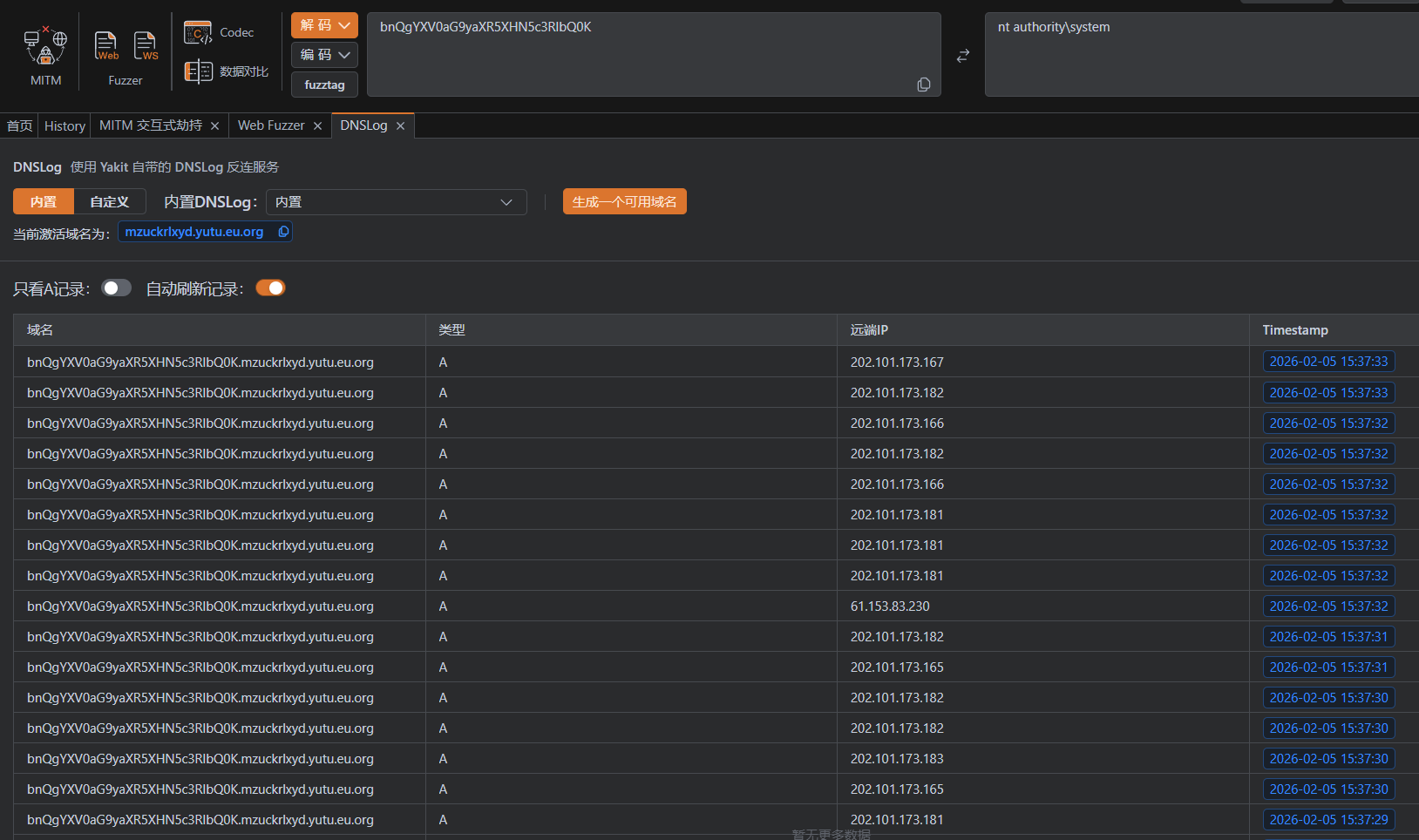This screenshot has width=1419, height=840.
Task: Expand the 编码 encode dropdown
Action: pos(324,55)
